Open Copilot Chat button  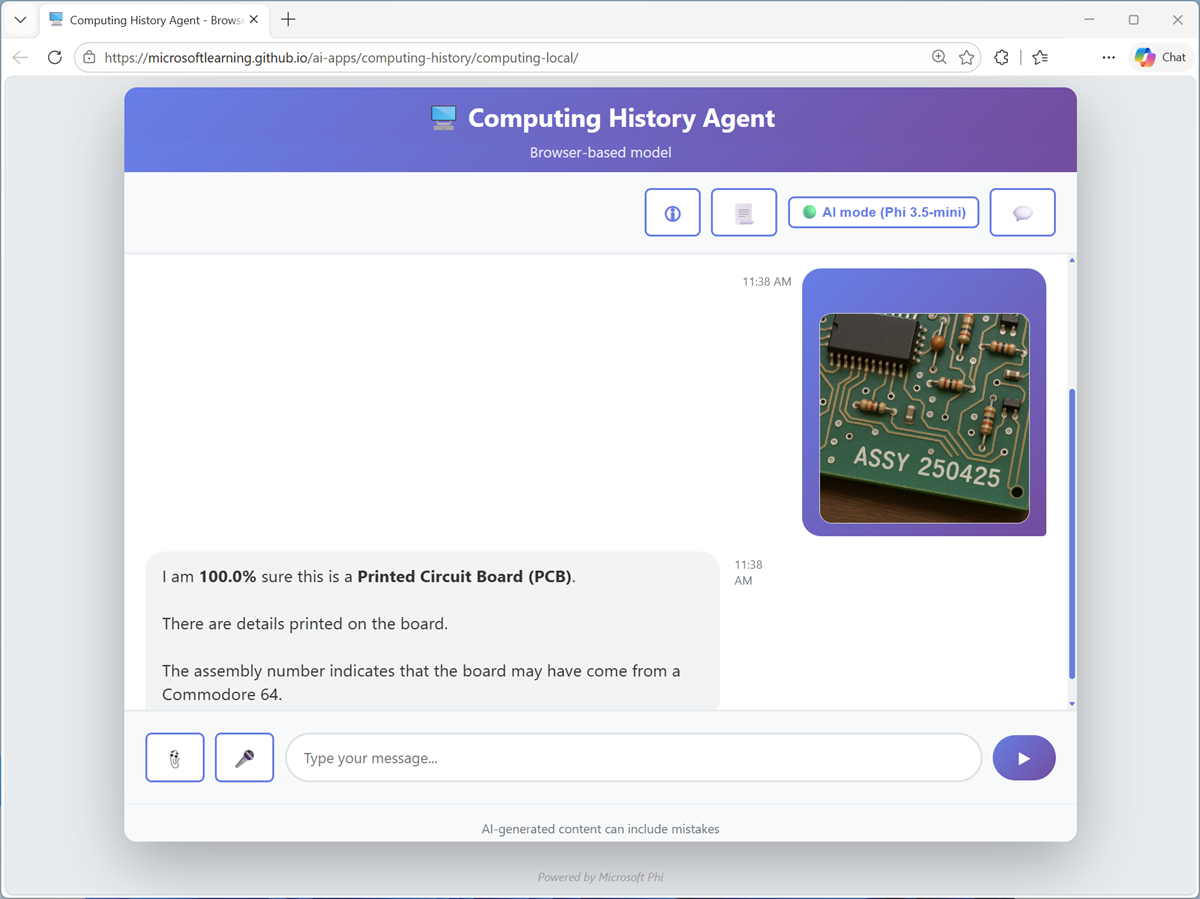point(1161,57)
